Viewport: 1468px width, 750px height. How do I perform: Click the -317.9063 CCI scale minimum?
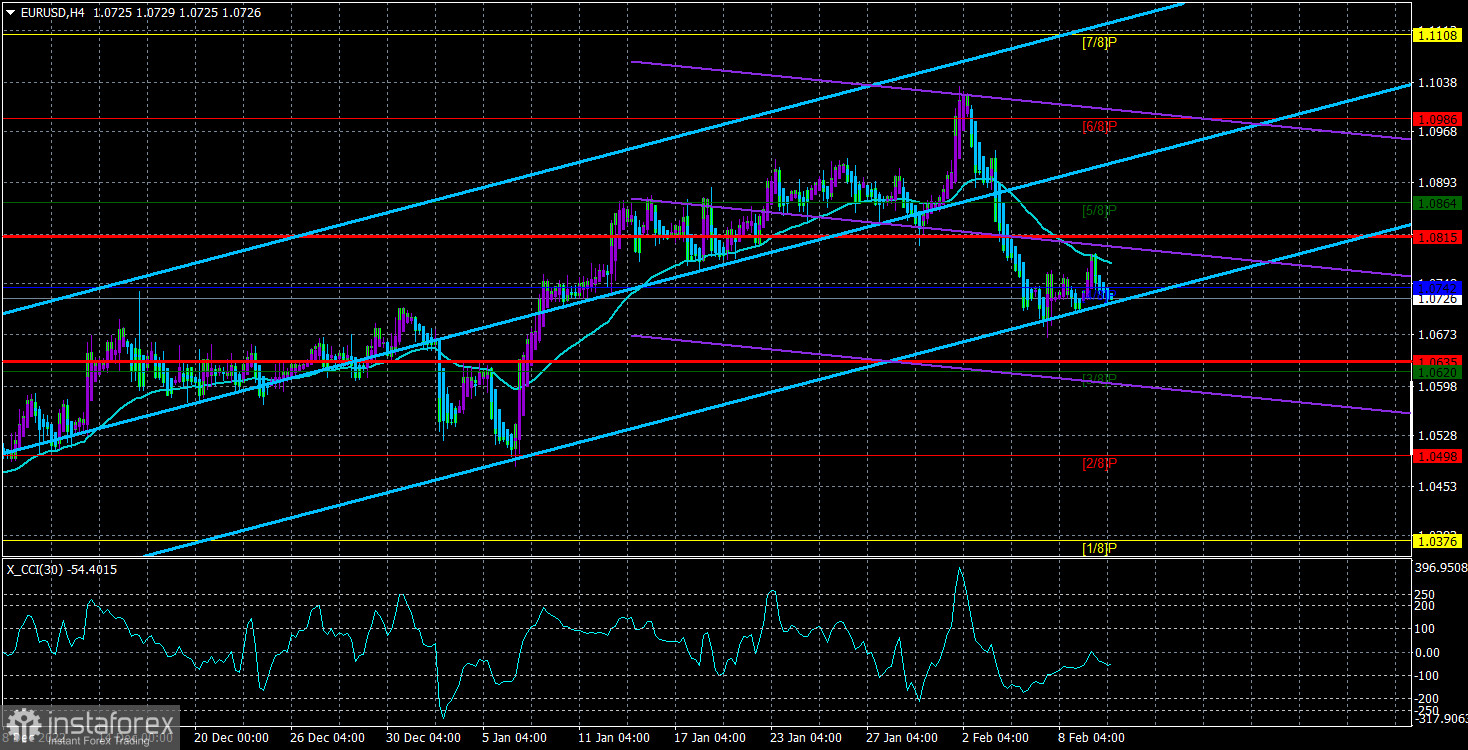click(1441, 717)
